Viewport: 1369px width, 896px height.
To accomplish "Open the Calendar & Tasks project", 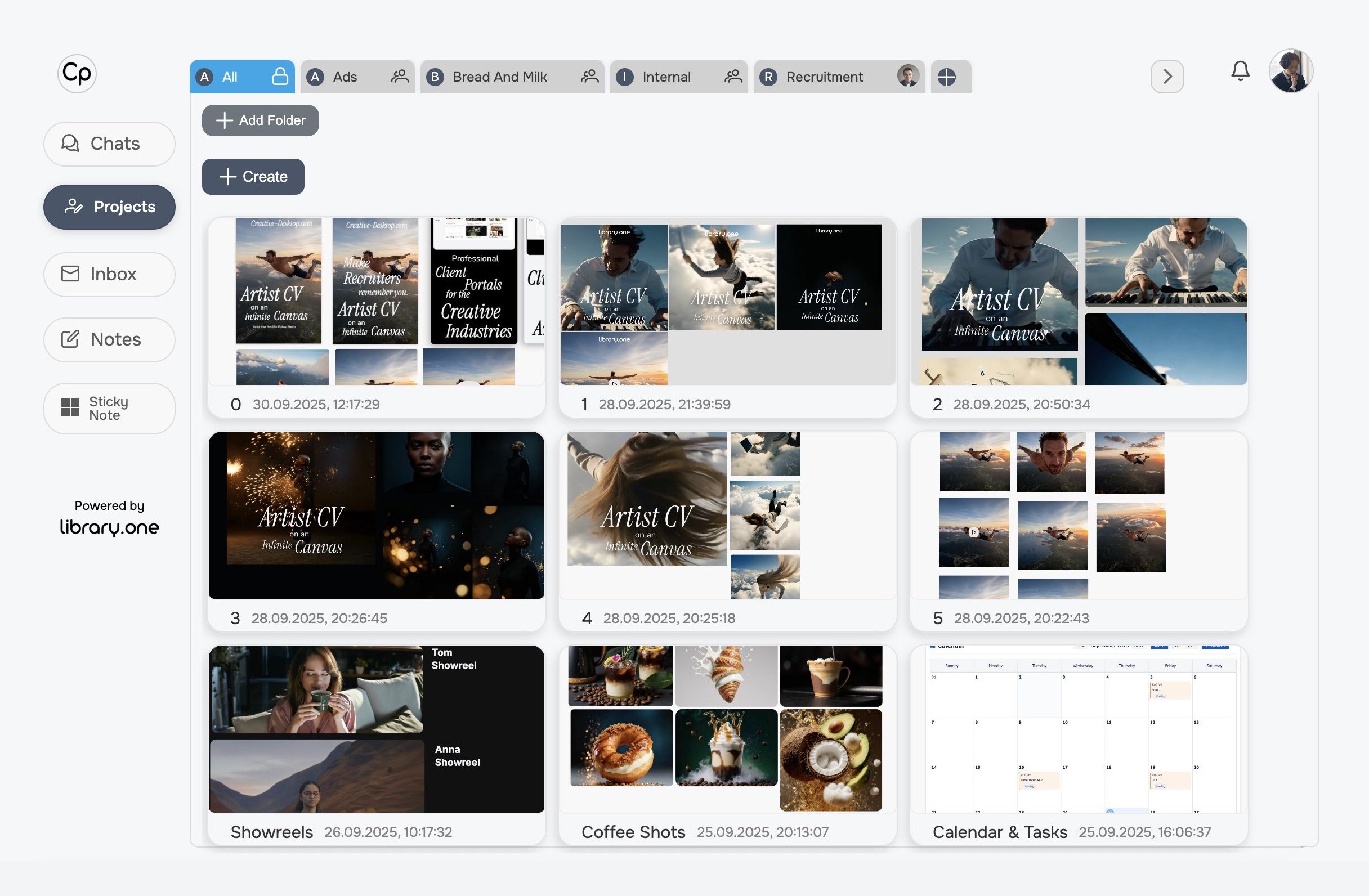I will (1079, 729).
